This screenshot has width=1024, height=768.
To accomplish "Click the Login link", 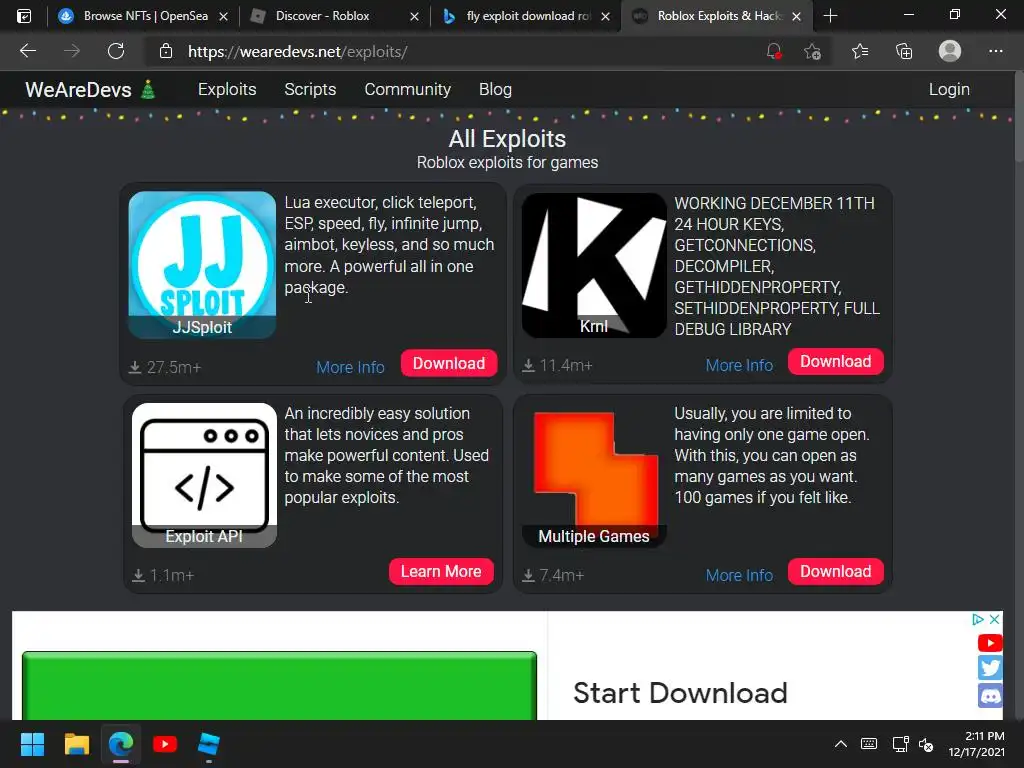I will pyautogui.click(x=949, y=89).
